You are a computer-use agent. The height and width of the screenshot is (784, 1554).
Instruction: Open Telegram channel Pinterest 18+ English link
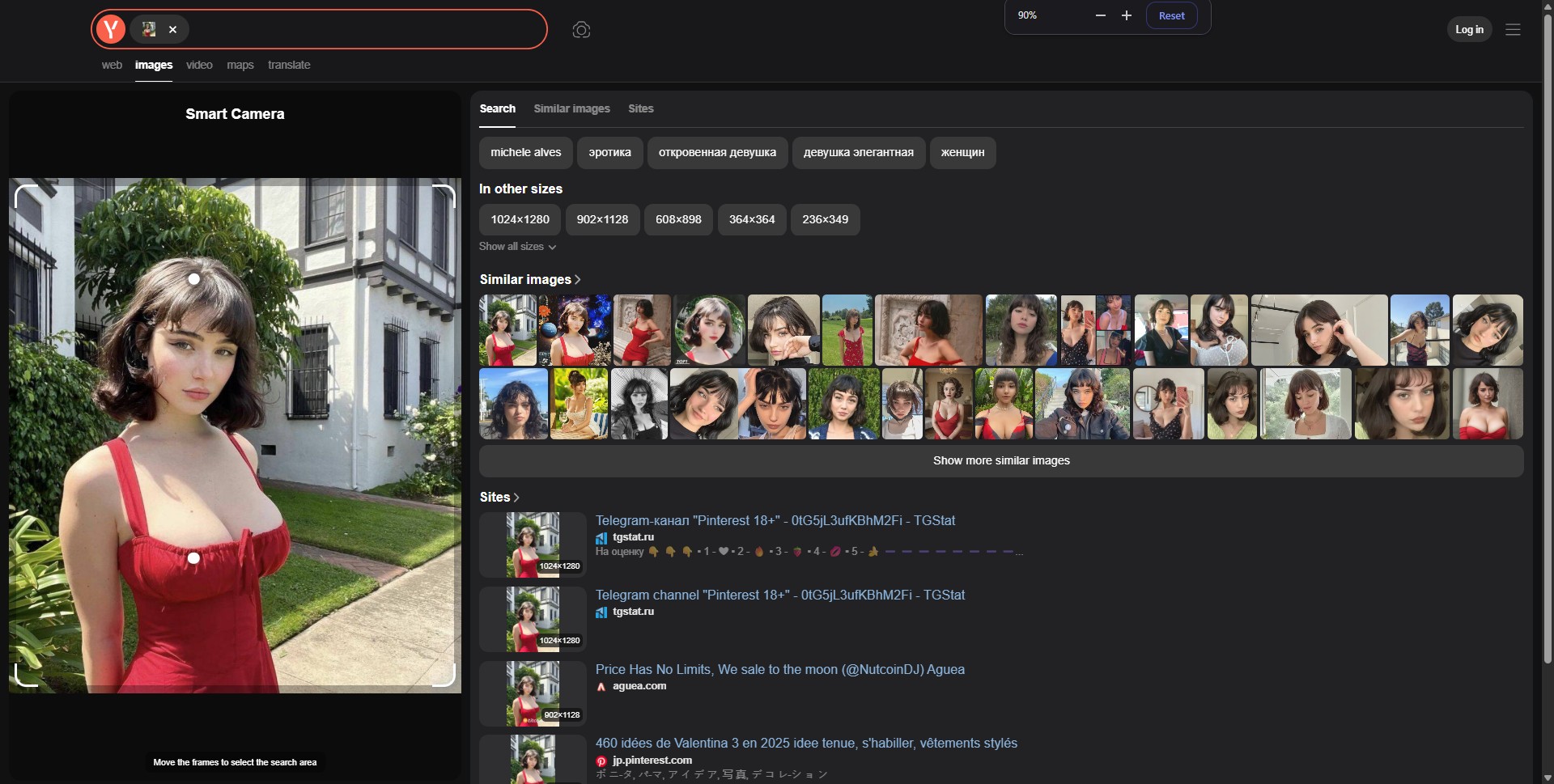click(780, 595)
